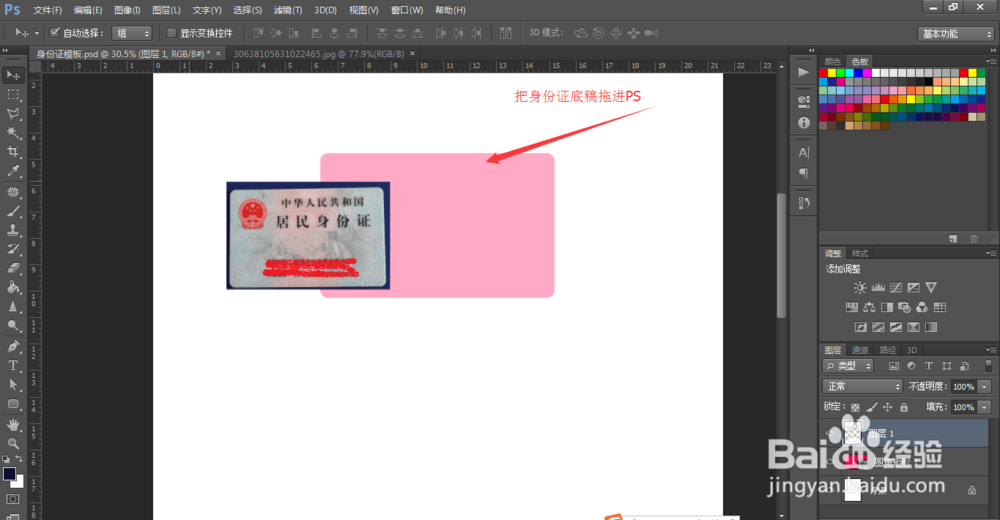1000x520 pixels.
Task: Add an Invert adjustment
Action: 860,327
